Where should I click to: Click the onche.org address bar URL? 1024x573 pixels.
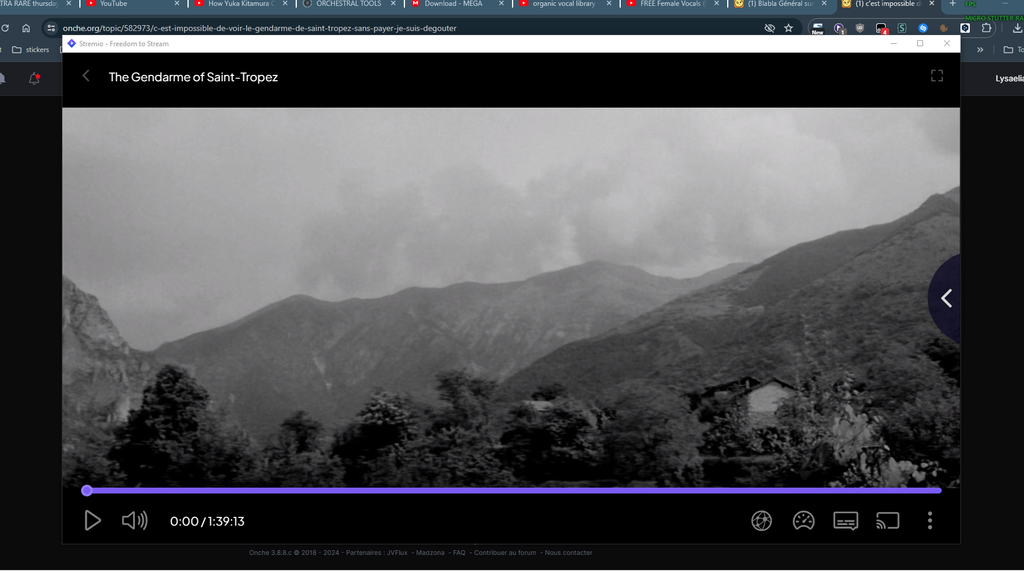click(x=259, y=28)
